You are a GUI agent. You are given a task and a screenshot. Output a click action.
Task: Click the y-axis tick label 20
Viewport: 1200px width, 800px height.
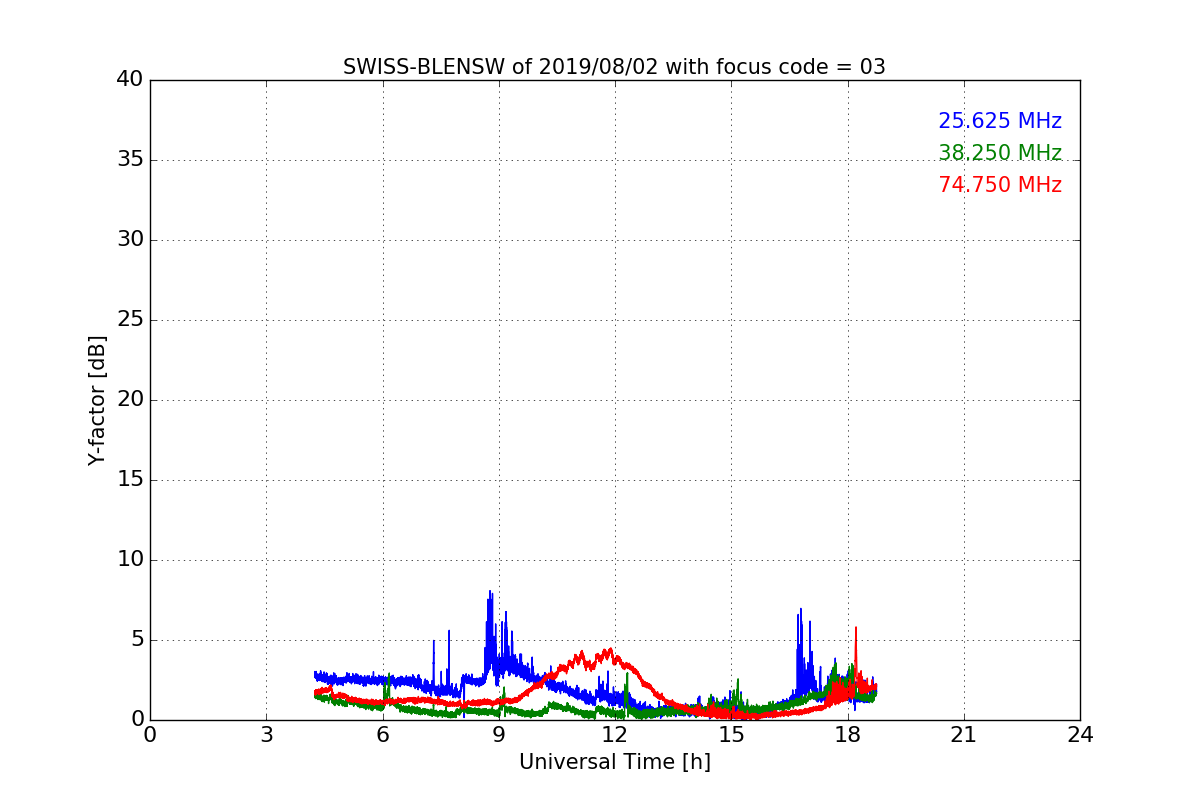pos(130,400)
